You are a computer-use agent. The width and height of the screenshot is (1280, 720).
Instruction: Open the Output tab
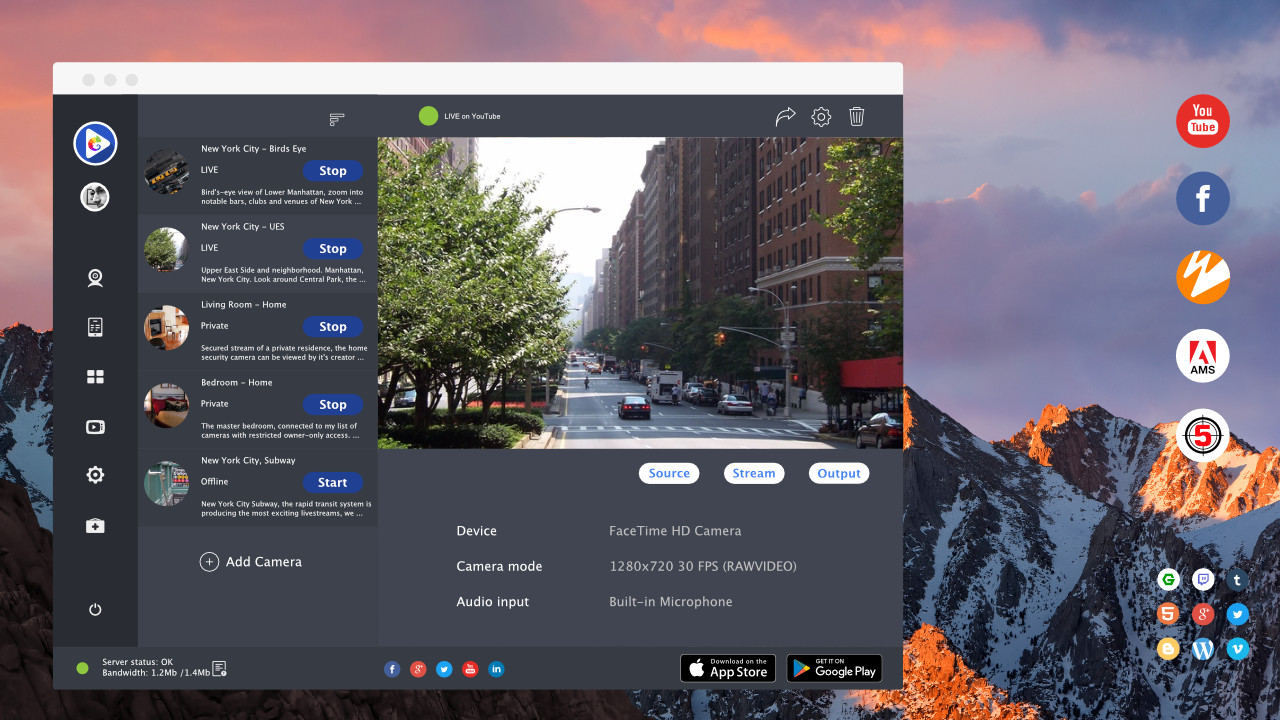coord(839,474)
